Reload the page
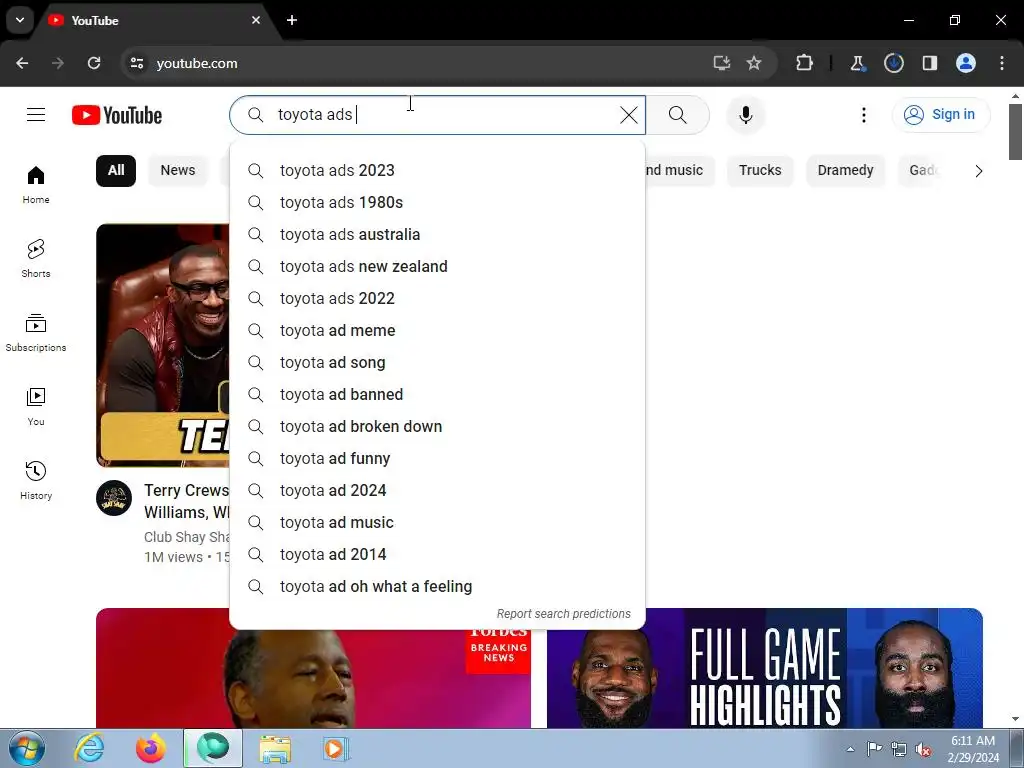 pos(94,63)
